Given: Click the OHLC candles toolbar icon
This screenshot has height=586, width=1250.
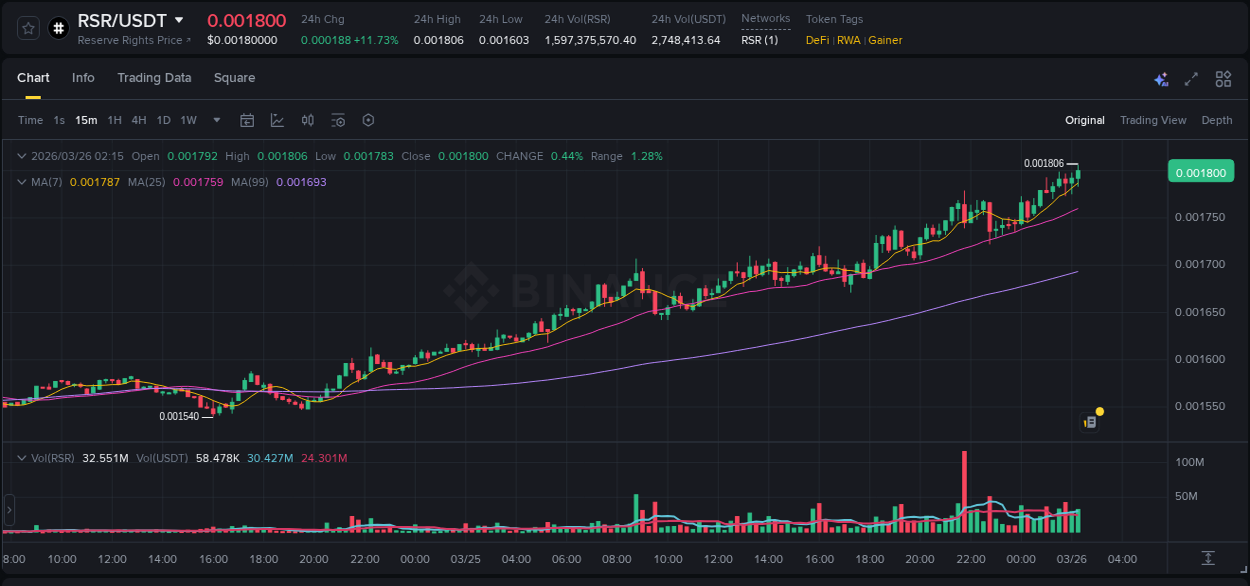Looking at the screenshot, I should tap(307, 120).
